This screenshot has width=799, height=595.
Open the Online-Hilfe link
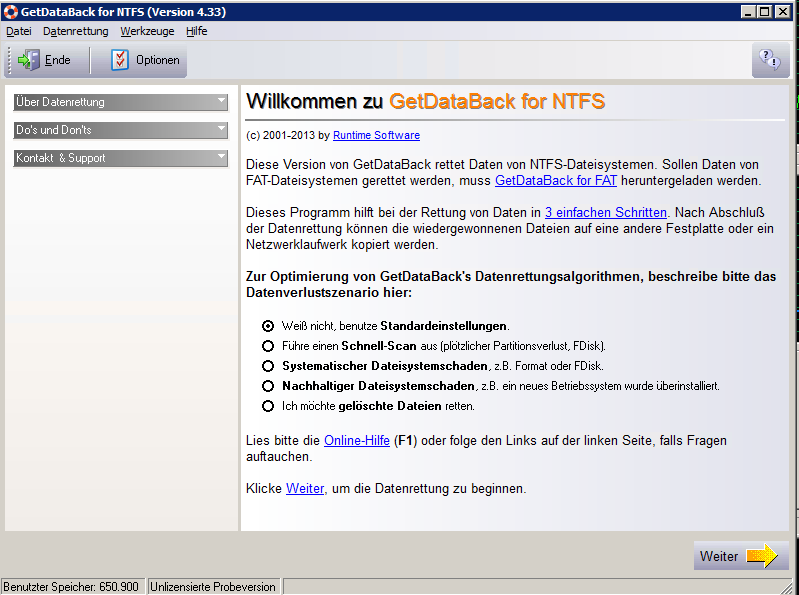357,440
